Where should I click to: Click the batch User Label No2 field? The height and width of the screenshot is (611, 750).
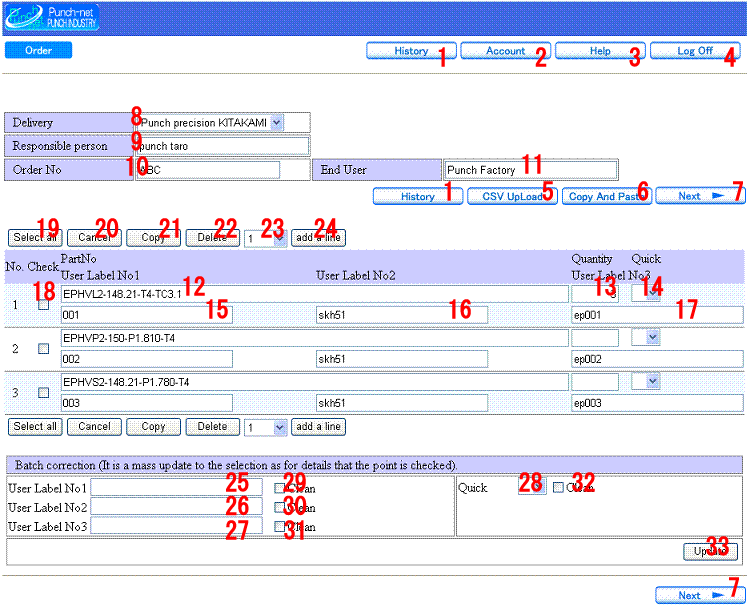click(176, 506)
